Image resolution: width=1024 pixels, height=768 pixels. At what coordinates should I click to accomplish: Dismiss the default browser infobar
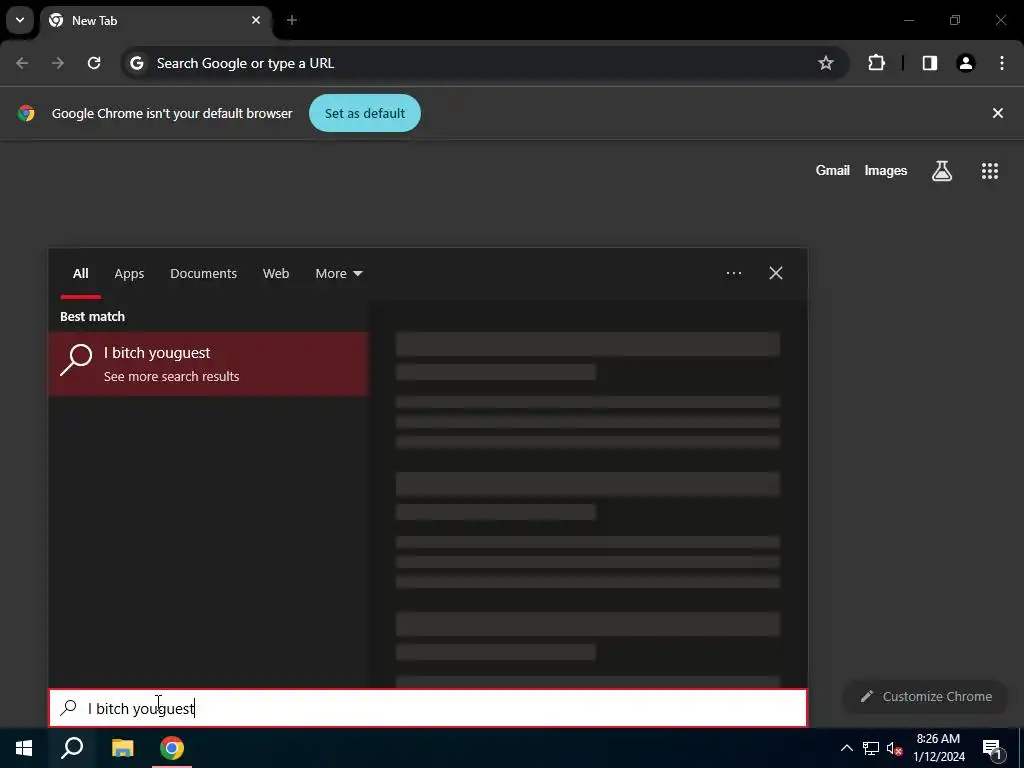[x=998, y=113]
